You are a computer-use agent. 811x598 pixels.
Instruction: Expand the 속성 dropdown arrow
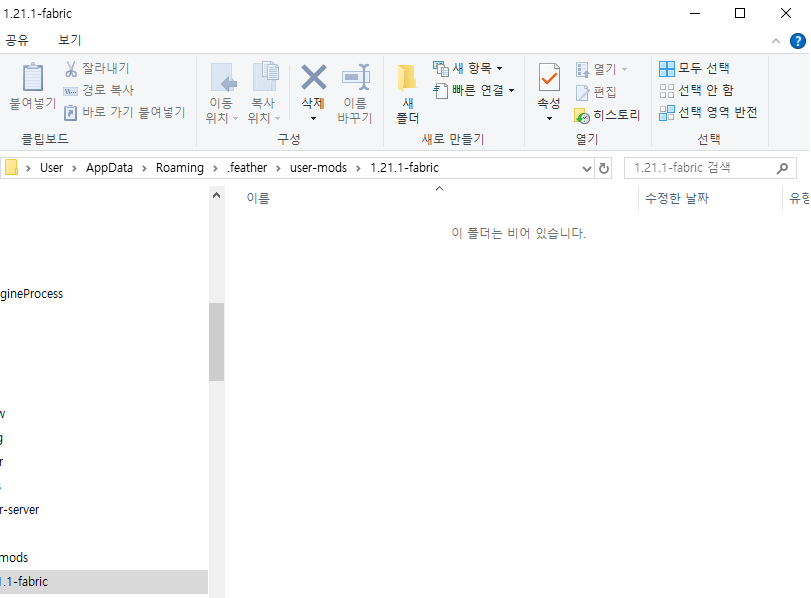click(549, 118)
